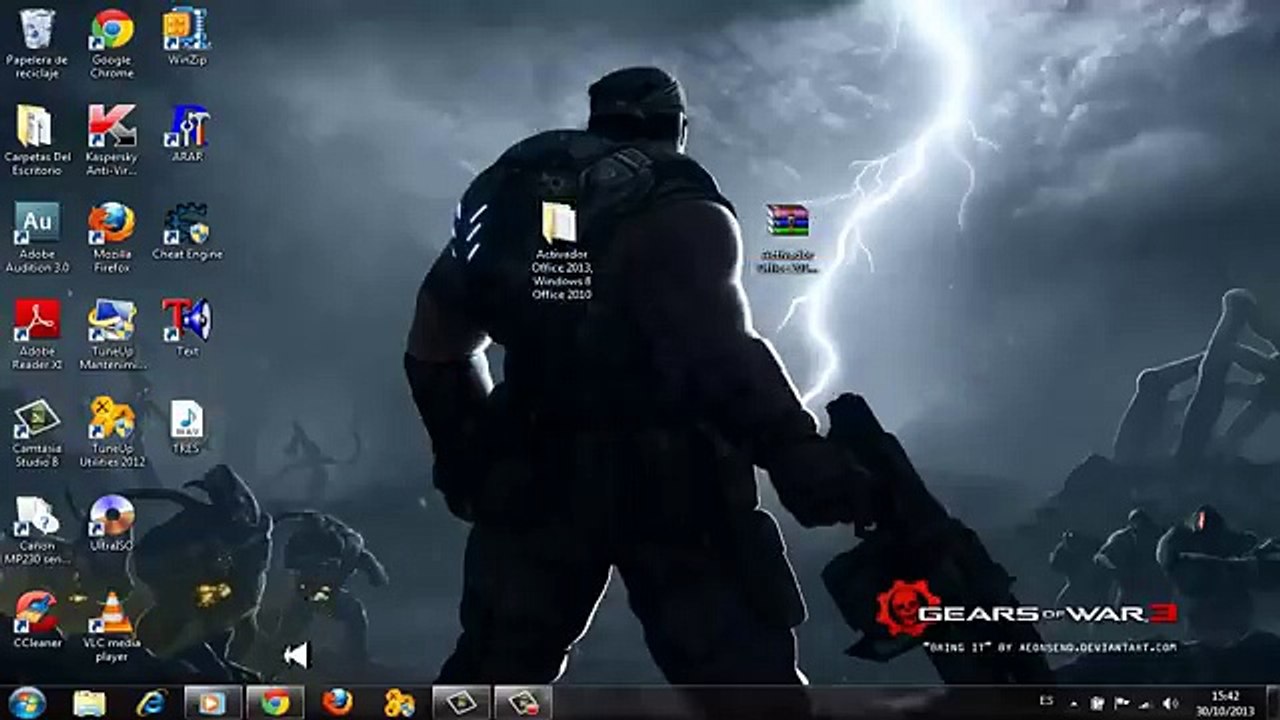
Task: Select the WinRAR archive on desktop
Action: coord(787,237)
